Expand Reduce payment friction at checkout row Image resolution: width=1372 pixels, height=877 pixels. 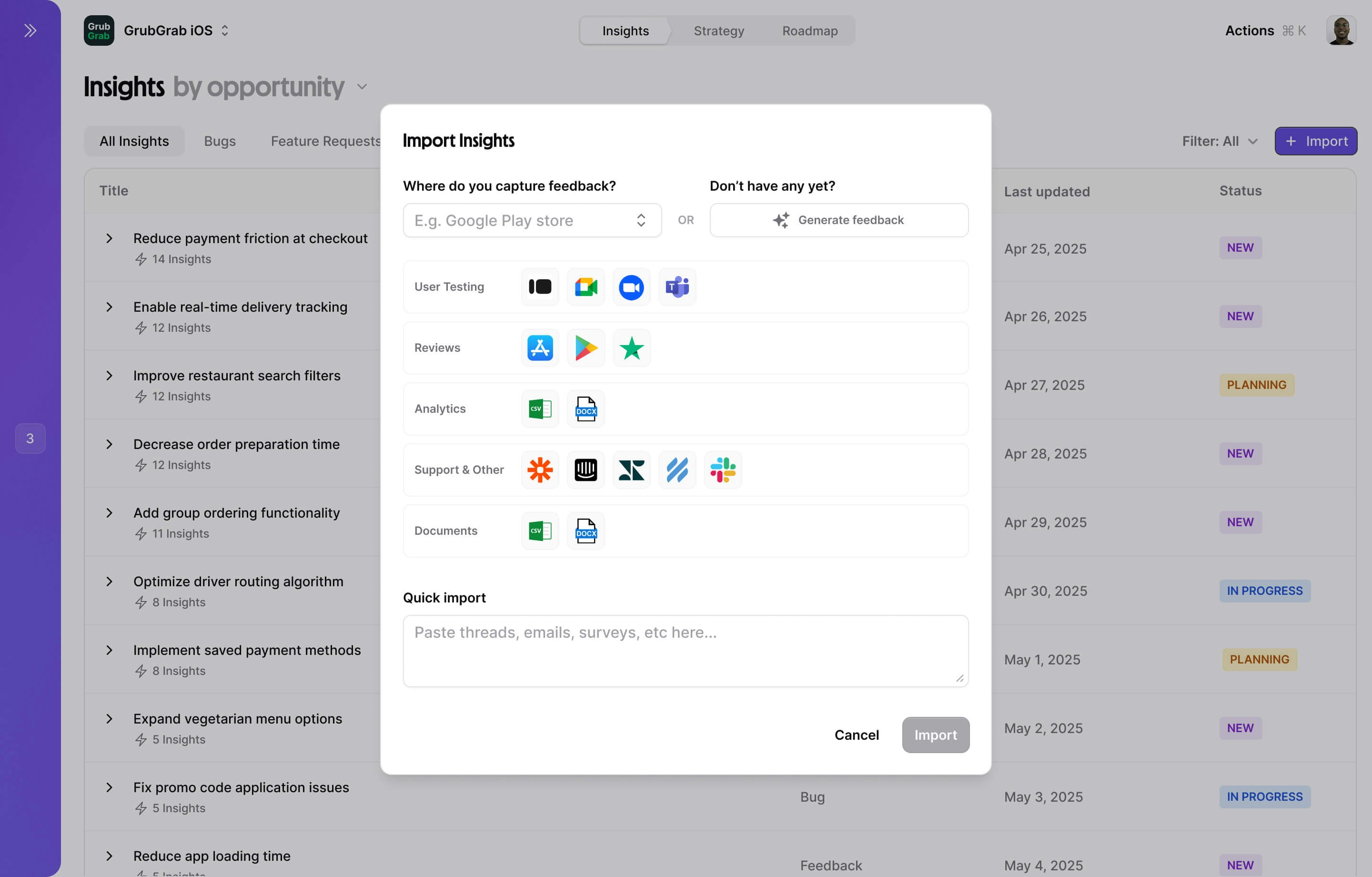click(110, 238)
